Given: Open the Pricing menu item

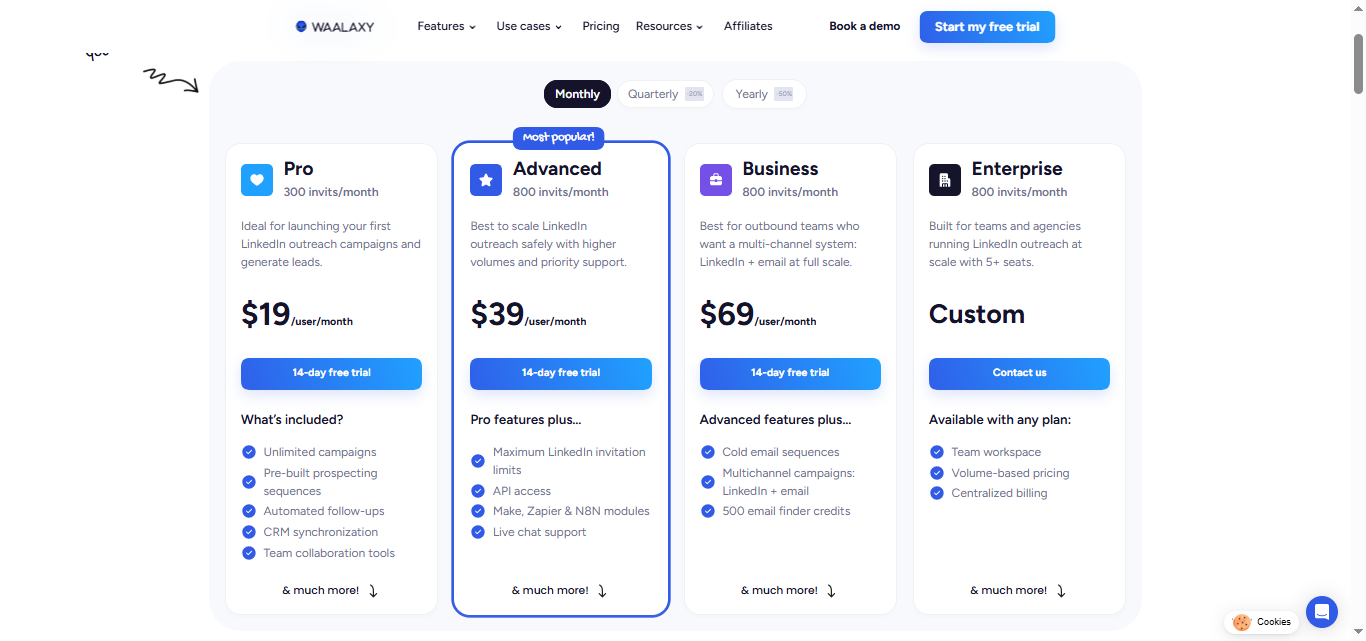Looking at the screenshot, I should [601, 26].
